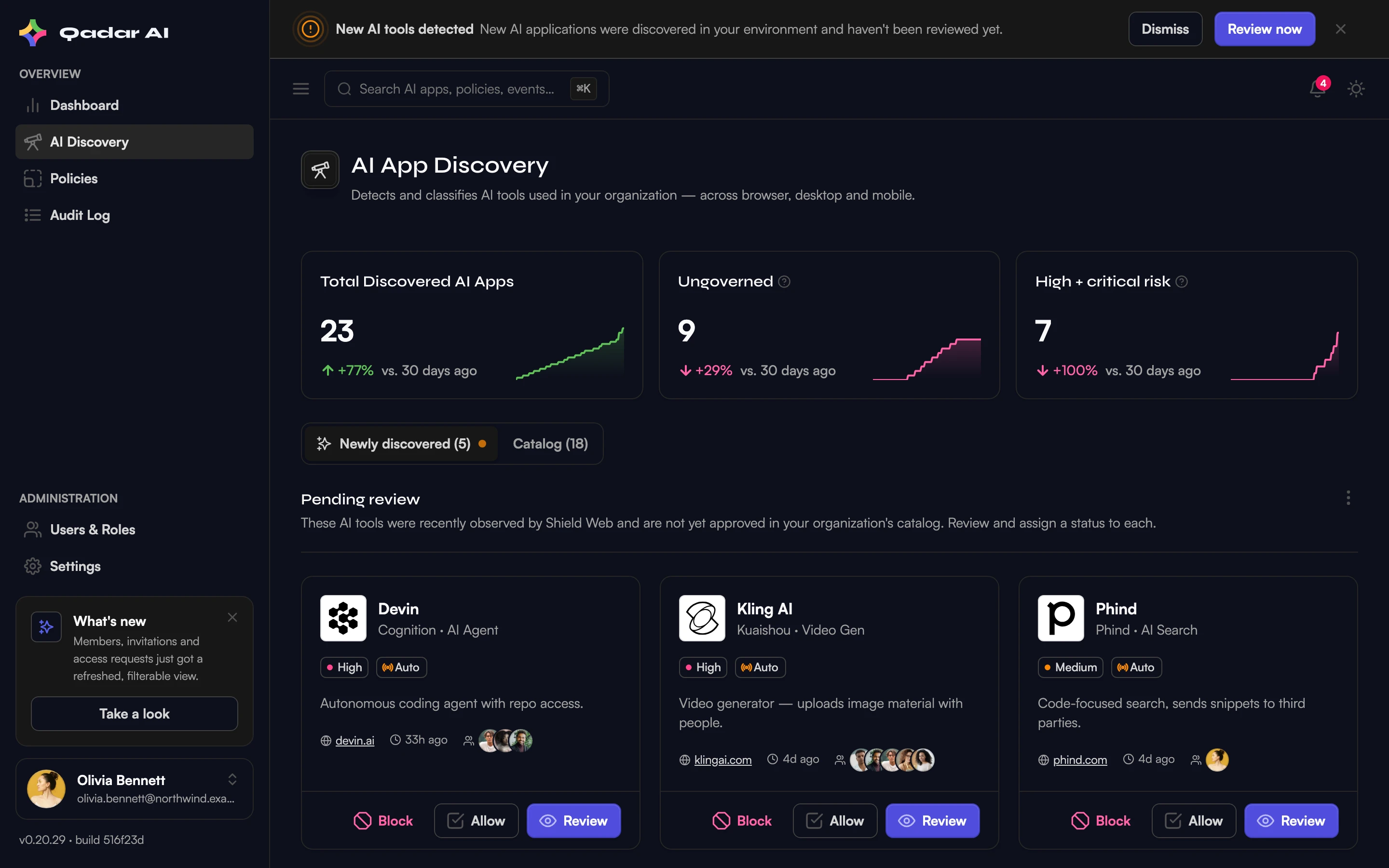The image size is (1389, 868).
Task: Click Take a look button
Action: tap(134, 714)
